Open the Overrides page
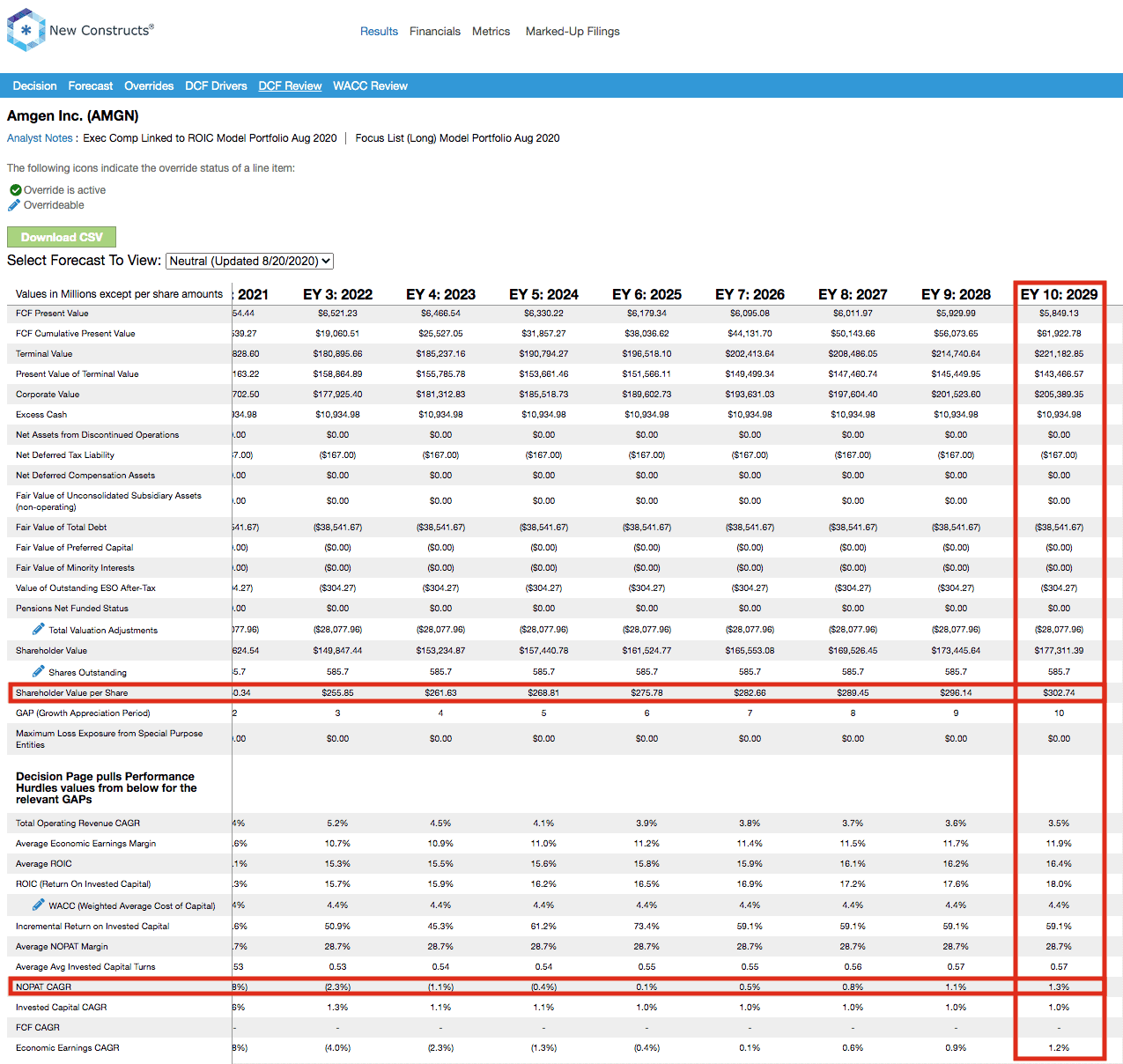This screenshot has height=1064, width=1123. click(x=149, y=85)
